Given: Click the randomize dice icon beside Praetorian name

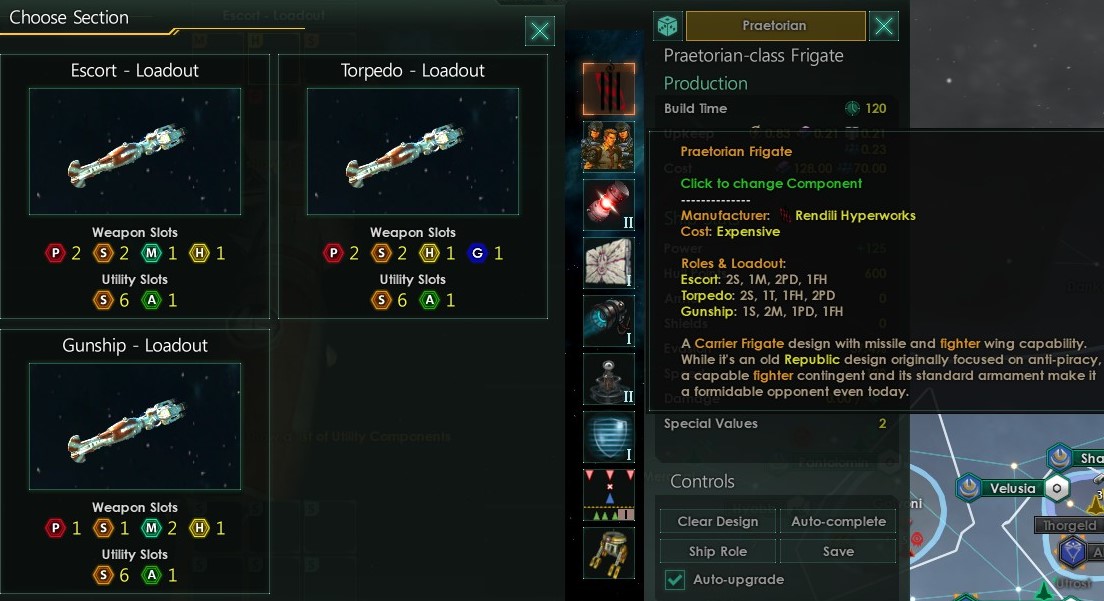Looking at the screenshot, I should pyautogui.click(x=667, y=26).
